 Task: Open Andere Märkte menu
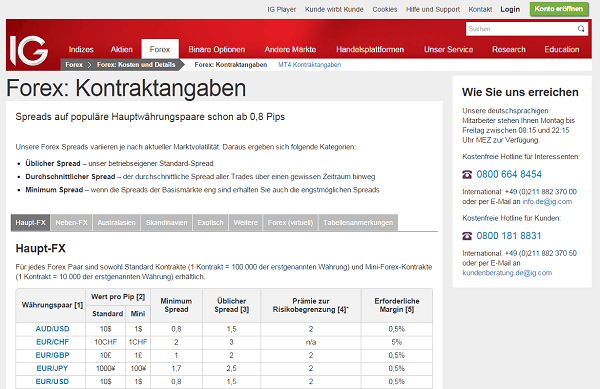(290, 49)
